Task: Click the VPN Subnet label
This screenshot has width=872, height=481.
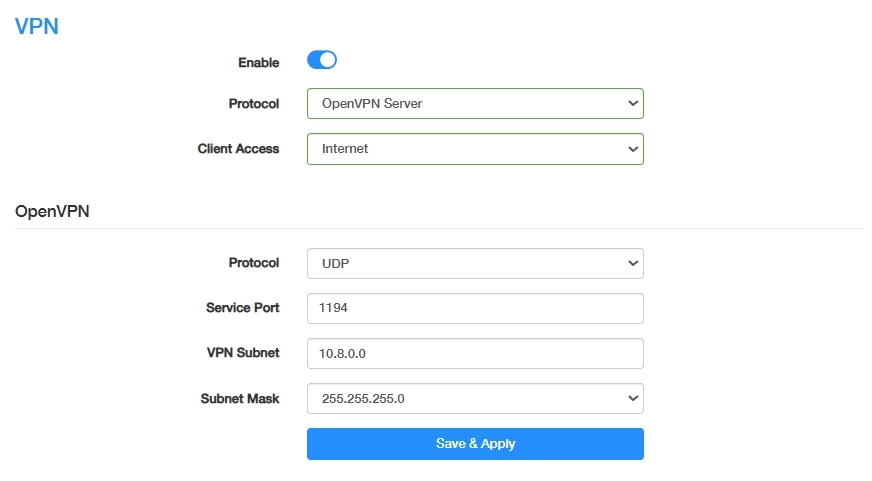Action: pyautogui.click(x=243, y=353)
